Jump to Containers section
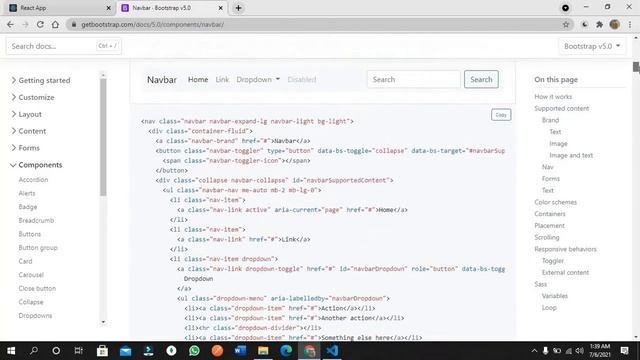 (550, 214)
